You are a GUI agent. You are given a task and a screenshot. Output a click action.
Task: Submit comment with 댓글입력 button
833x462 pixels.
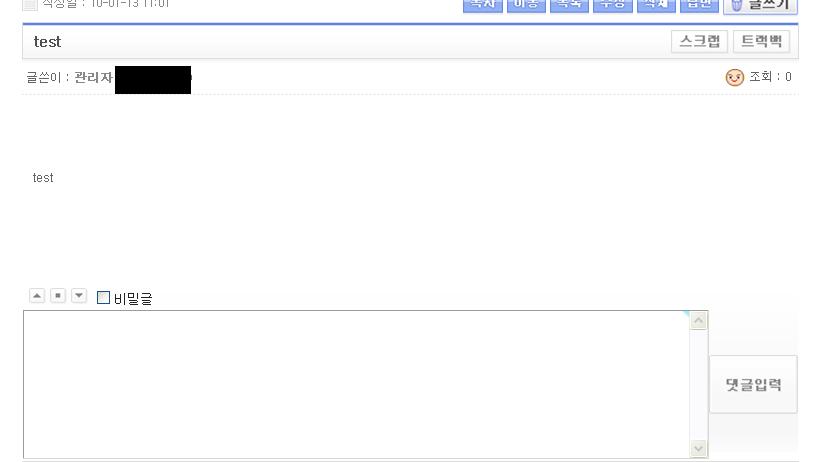753,384
